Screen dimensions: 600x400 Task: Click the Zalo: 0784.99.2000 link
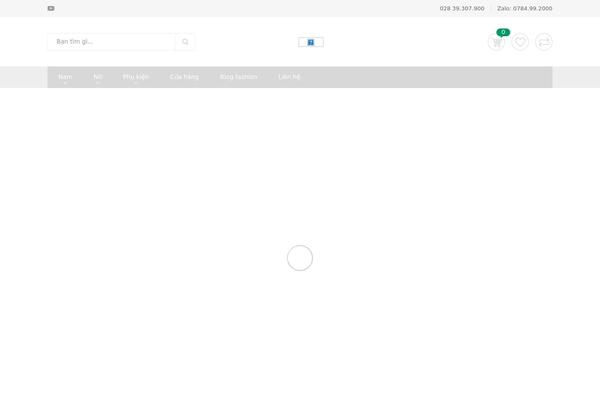coord(525,8)
